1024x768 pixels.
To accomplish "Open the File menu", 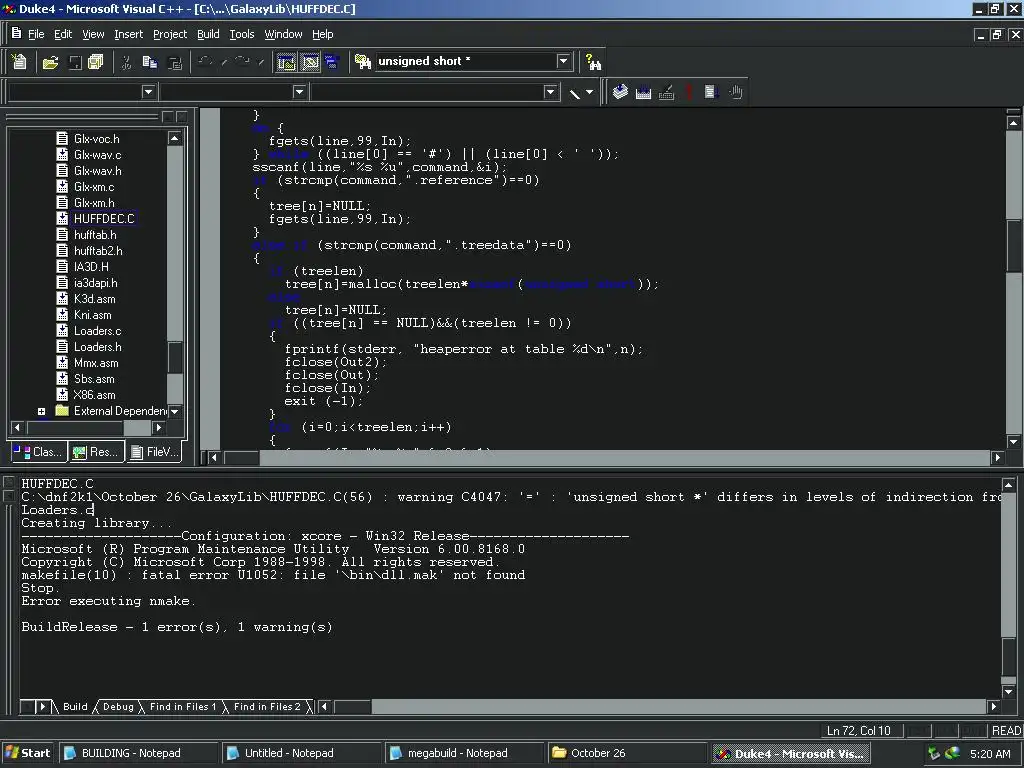I will tap(36, 34).
